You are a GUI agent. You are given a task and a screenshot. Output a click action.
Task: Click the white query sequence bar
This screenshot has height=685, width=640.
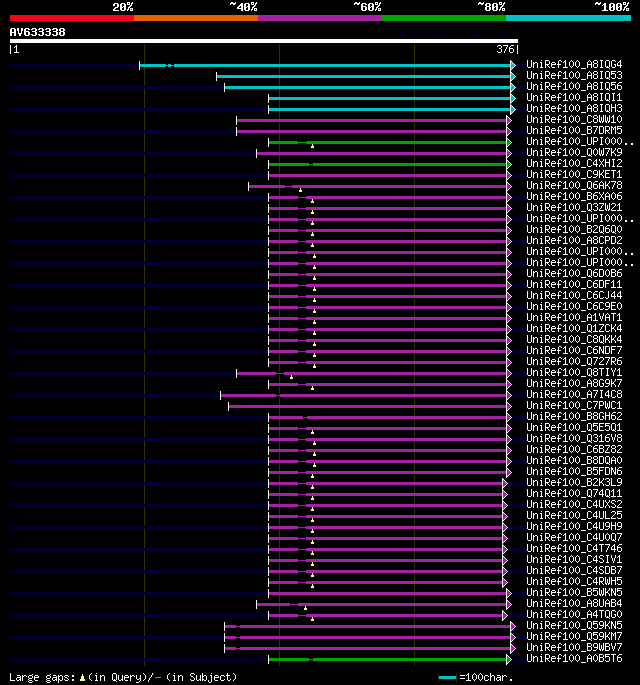point(263,41)
